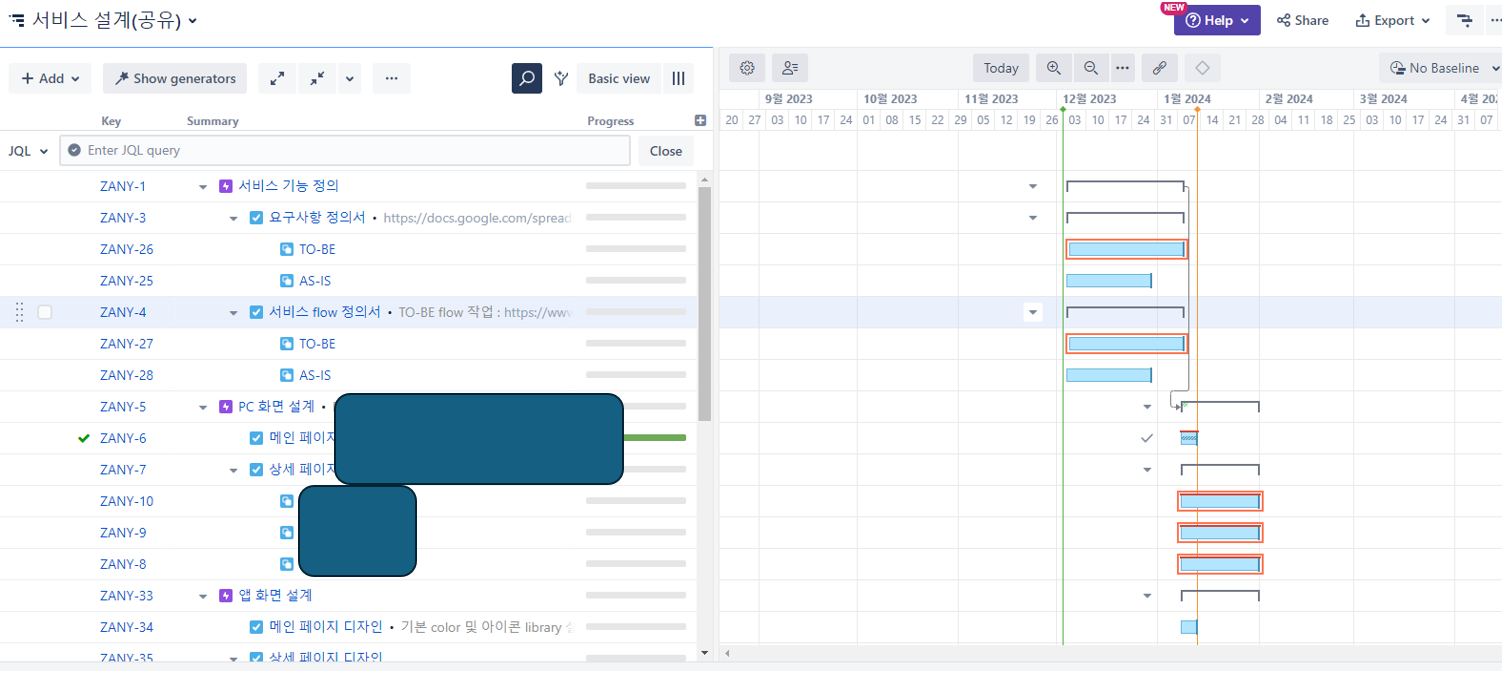The height and width of the screenshot is (680, 1502).
Task: Click the list vertical scrollbar thumb
Action: point(705,304)
